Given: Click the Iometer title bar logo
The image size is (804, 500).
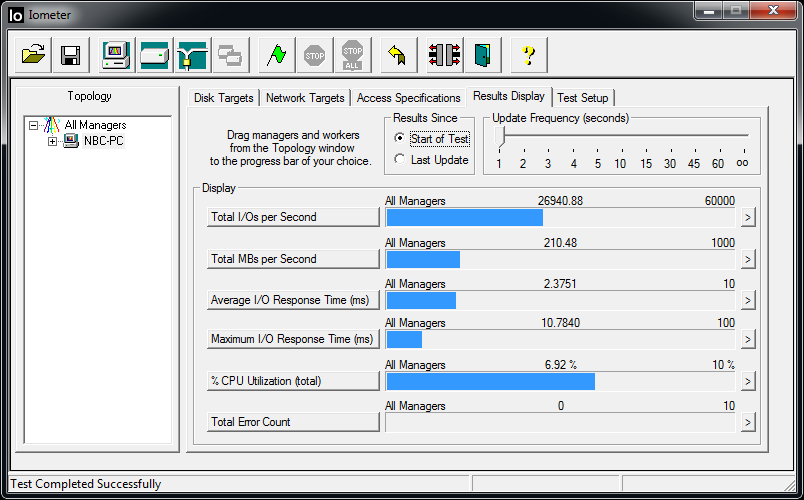Looking at the screenshot, I should [x=16, y=15].
